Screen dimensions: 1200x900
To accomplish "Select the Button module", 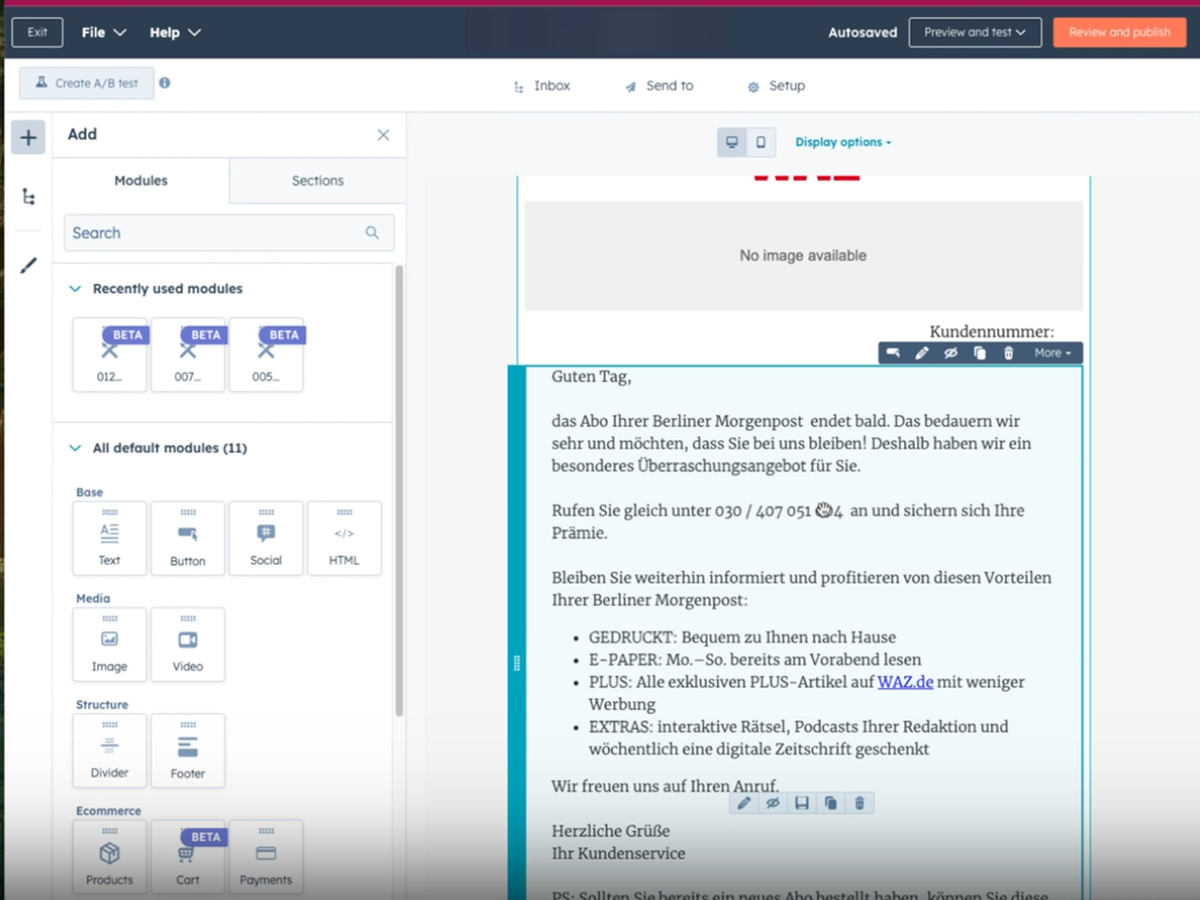I will [188, 538].
